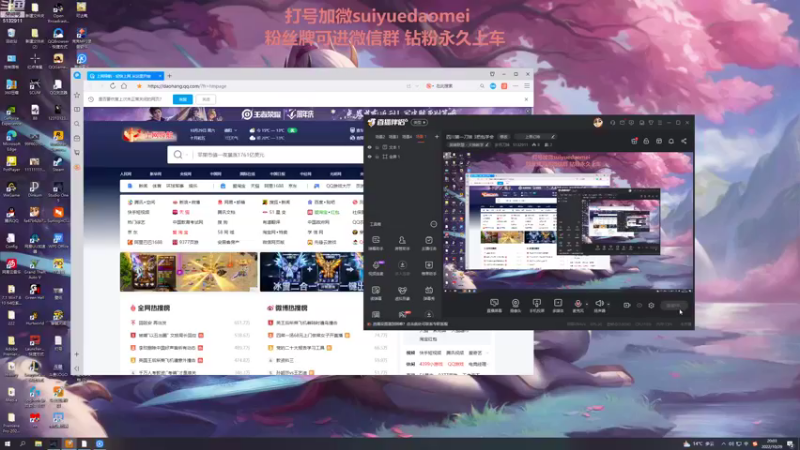The image size is (800, 450).
Task: Switch to the third scene tab in streaming app
Action: (407, 137)
